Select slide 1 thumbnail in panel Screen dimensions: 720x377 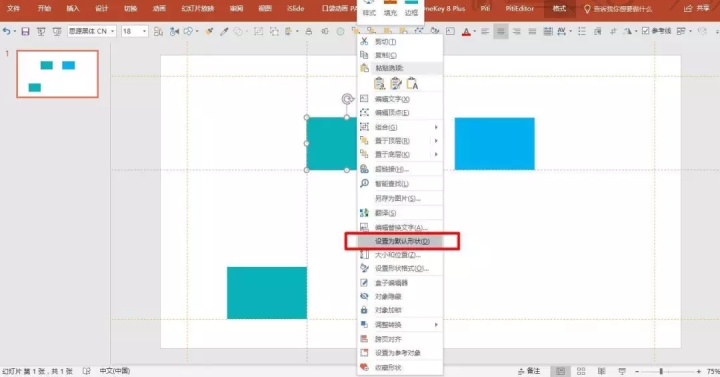(x=57, y=74)
